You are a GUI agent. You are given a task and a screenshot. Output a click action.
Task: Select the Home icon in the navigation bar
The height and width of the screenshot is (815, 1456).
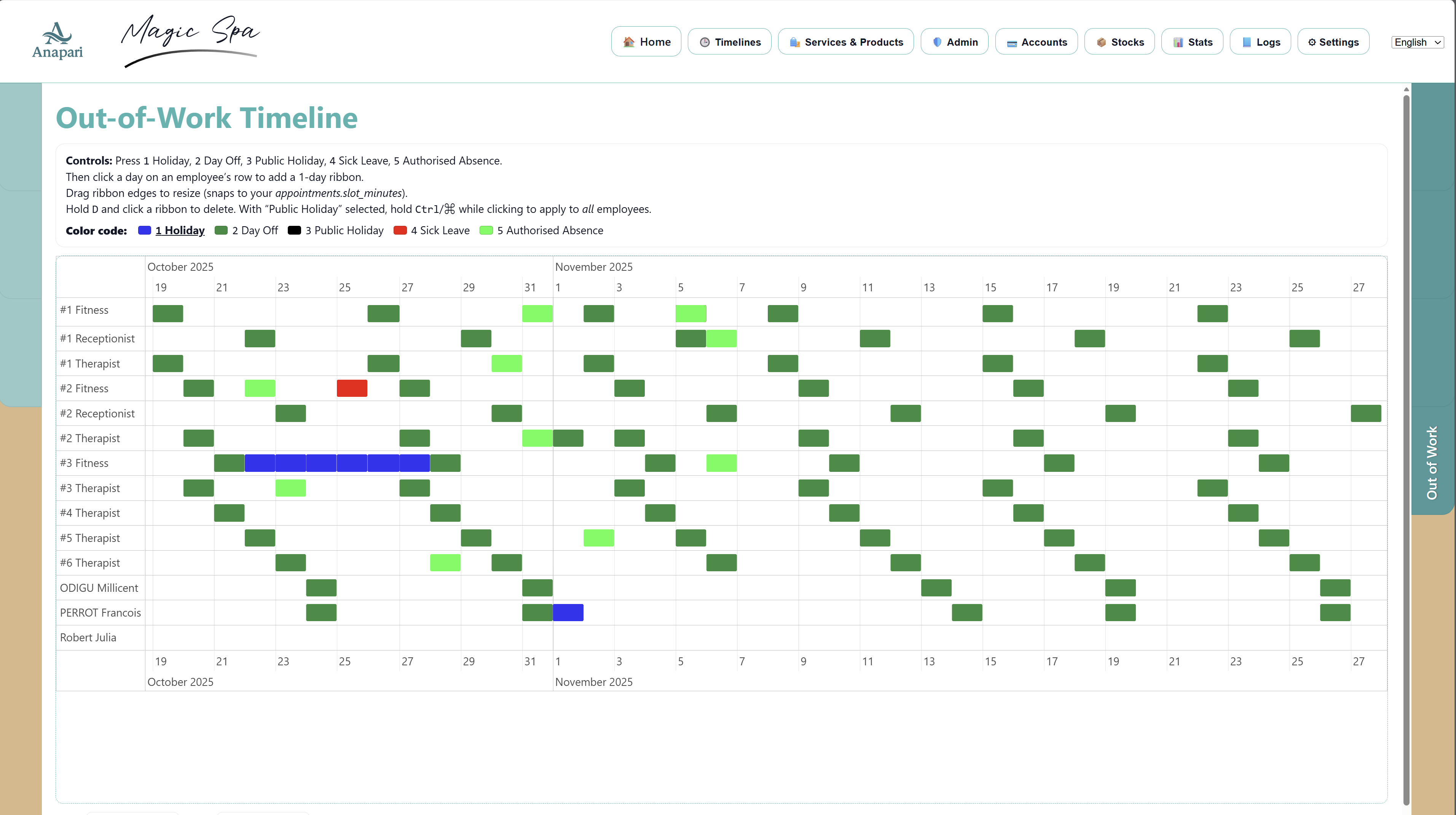(x=629, y=41)
